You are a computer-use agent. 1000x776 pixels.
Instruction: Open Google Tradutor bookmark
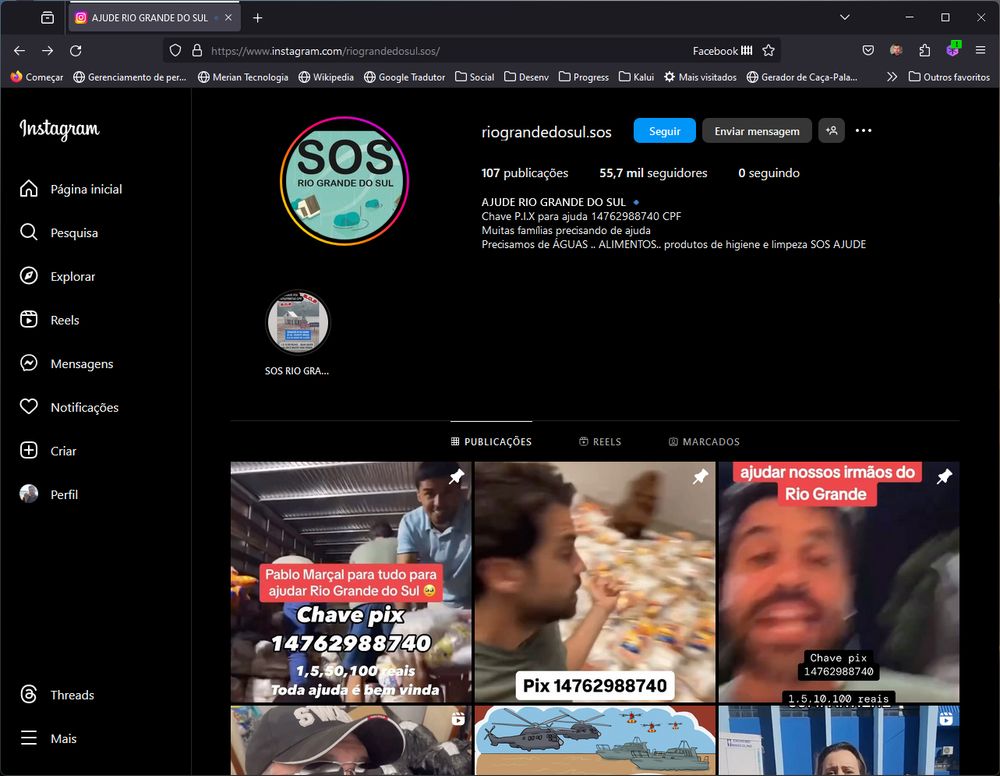404,77
